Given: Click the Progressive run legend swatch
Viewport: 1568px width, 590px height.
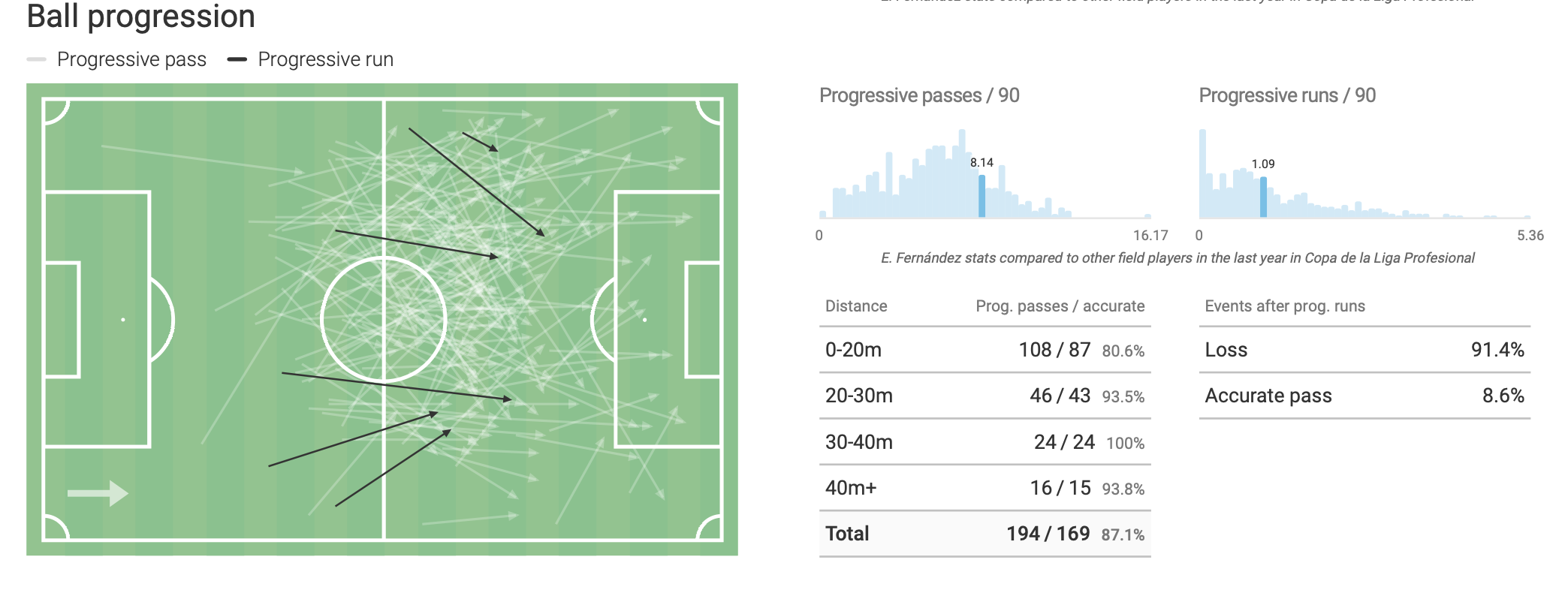Looking at the screenshot, I should point(237,59).
